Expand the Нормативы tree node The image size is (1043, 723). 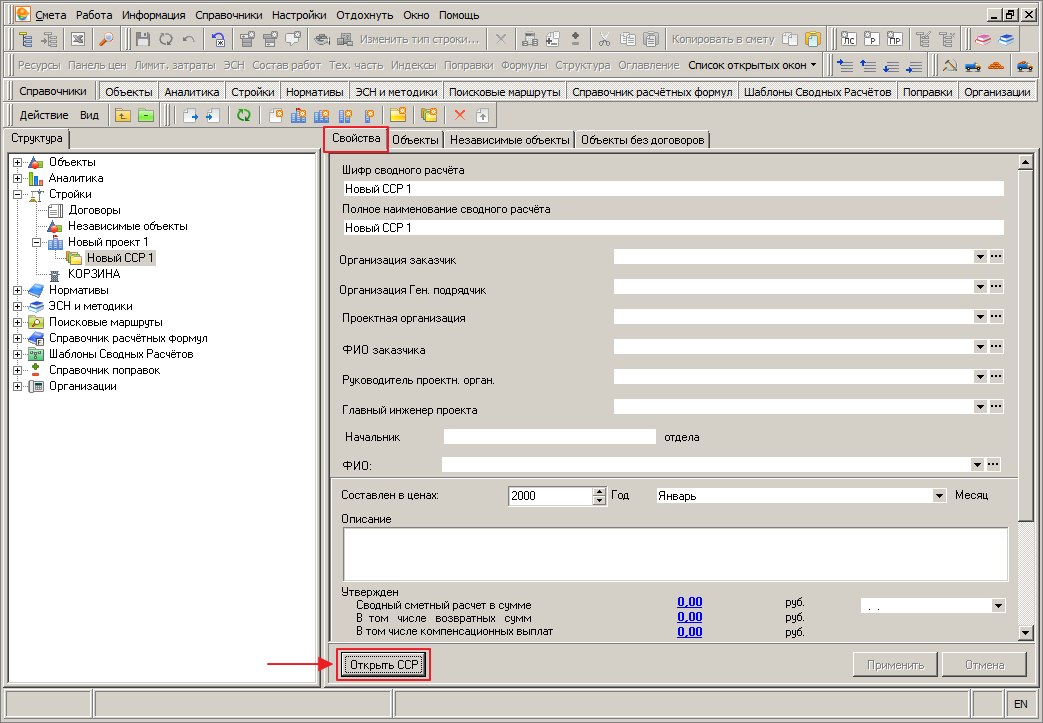17,290
